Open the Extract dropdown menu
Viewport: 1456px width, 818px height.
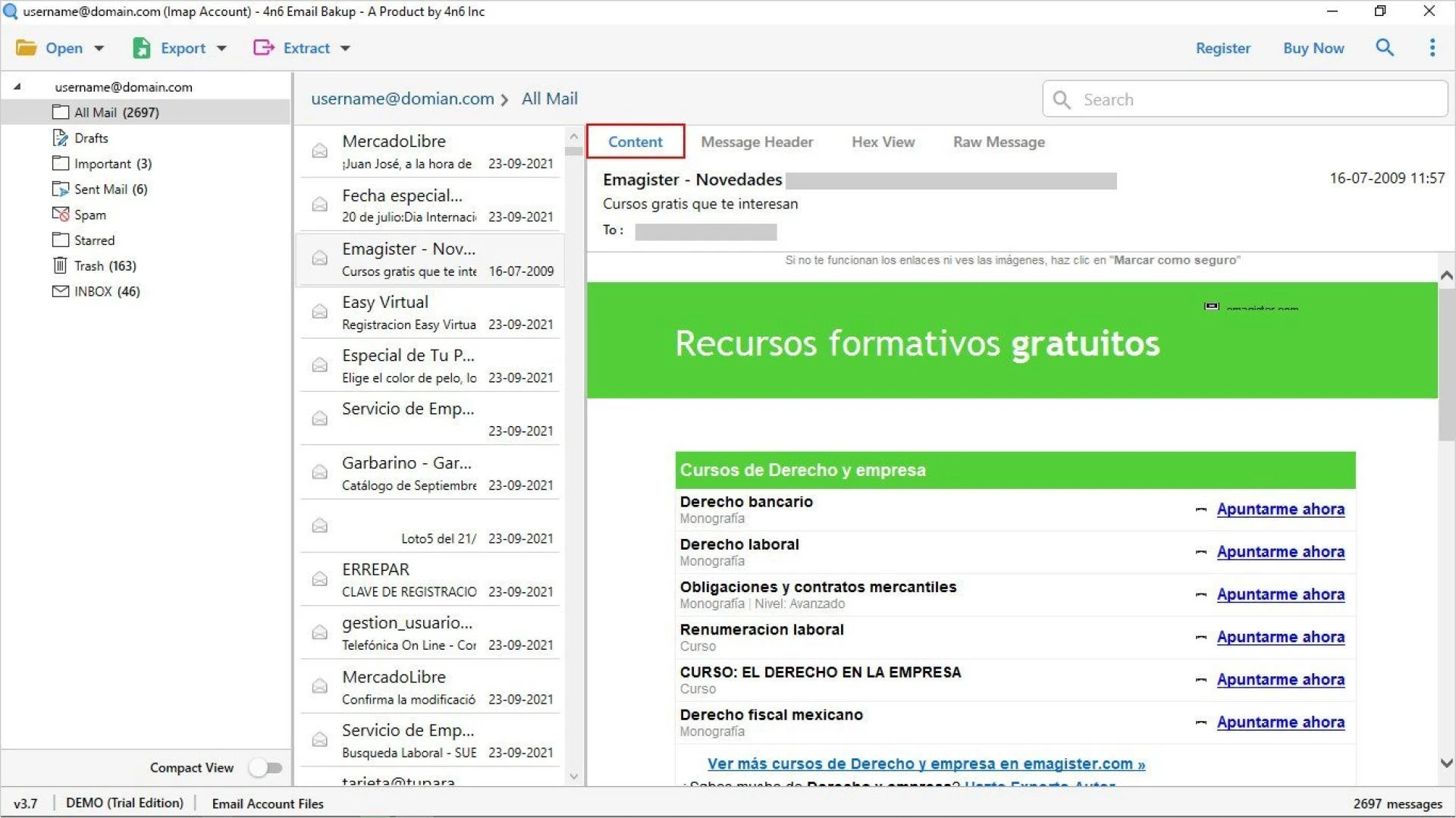[x=345, y=49]
